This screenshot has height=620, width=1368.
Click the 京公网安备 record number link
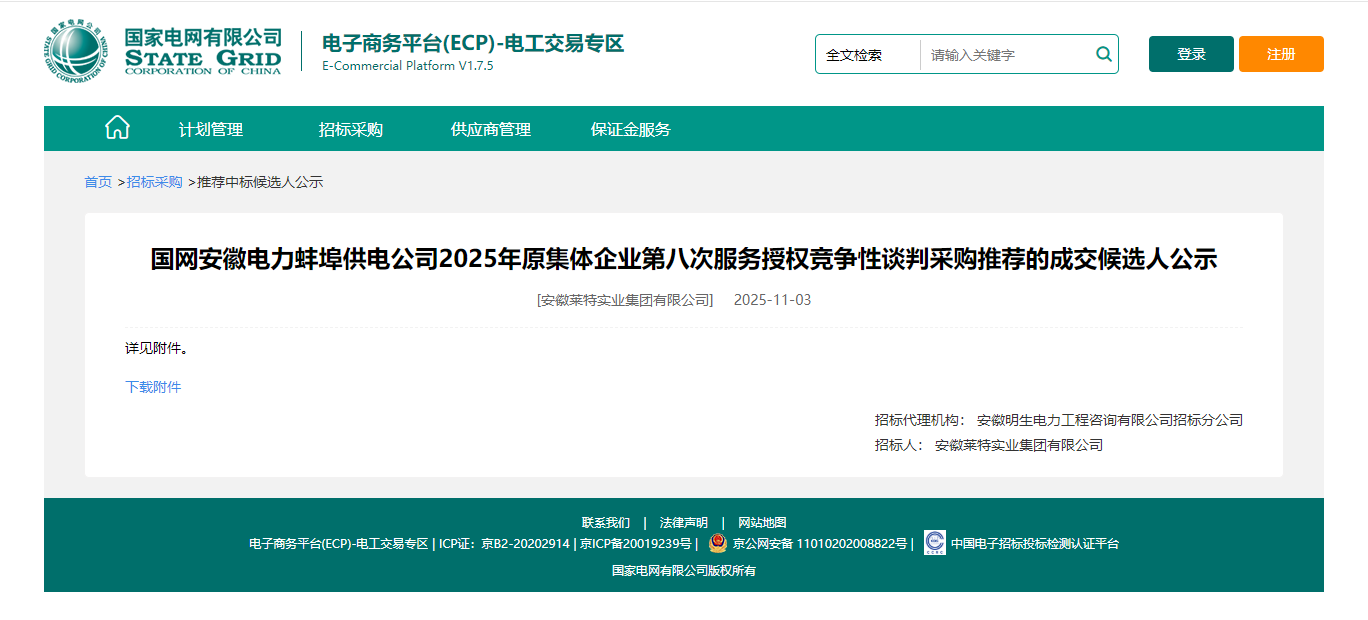[x=820, y=544]
